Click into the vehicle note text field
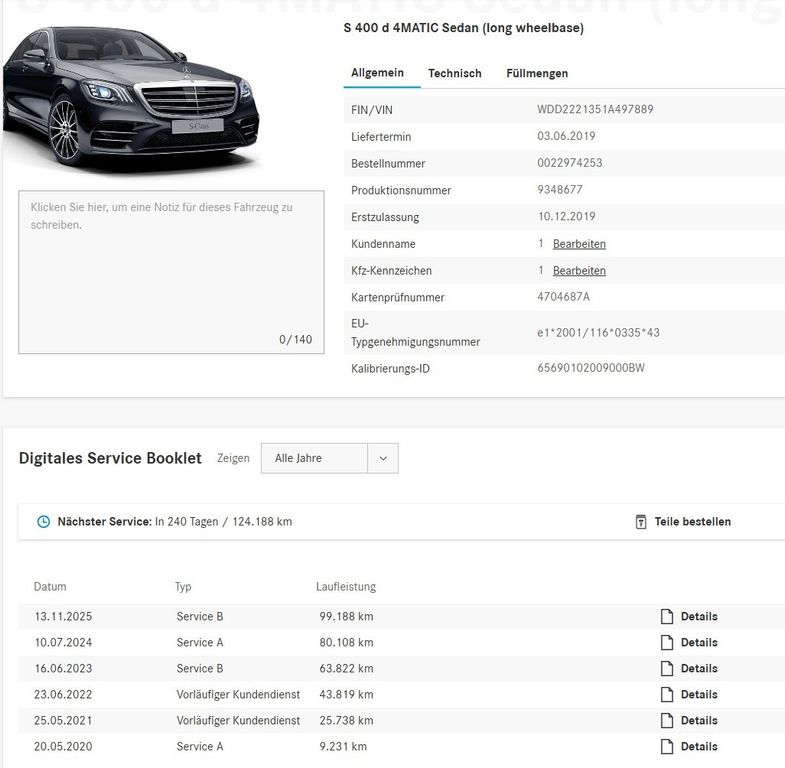785x768 pixels. pos(171,271)
